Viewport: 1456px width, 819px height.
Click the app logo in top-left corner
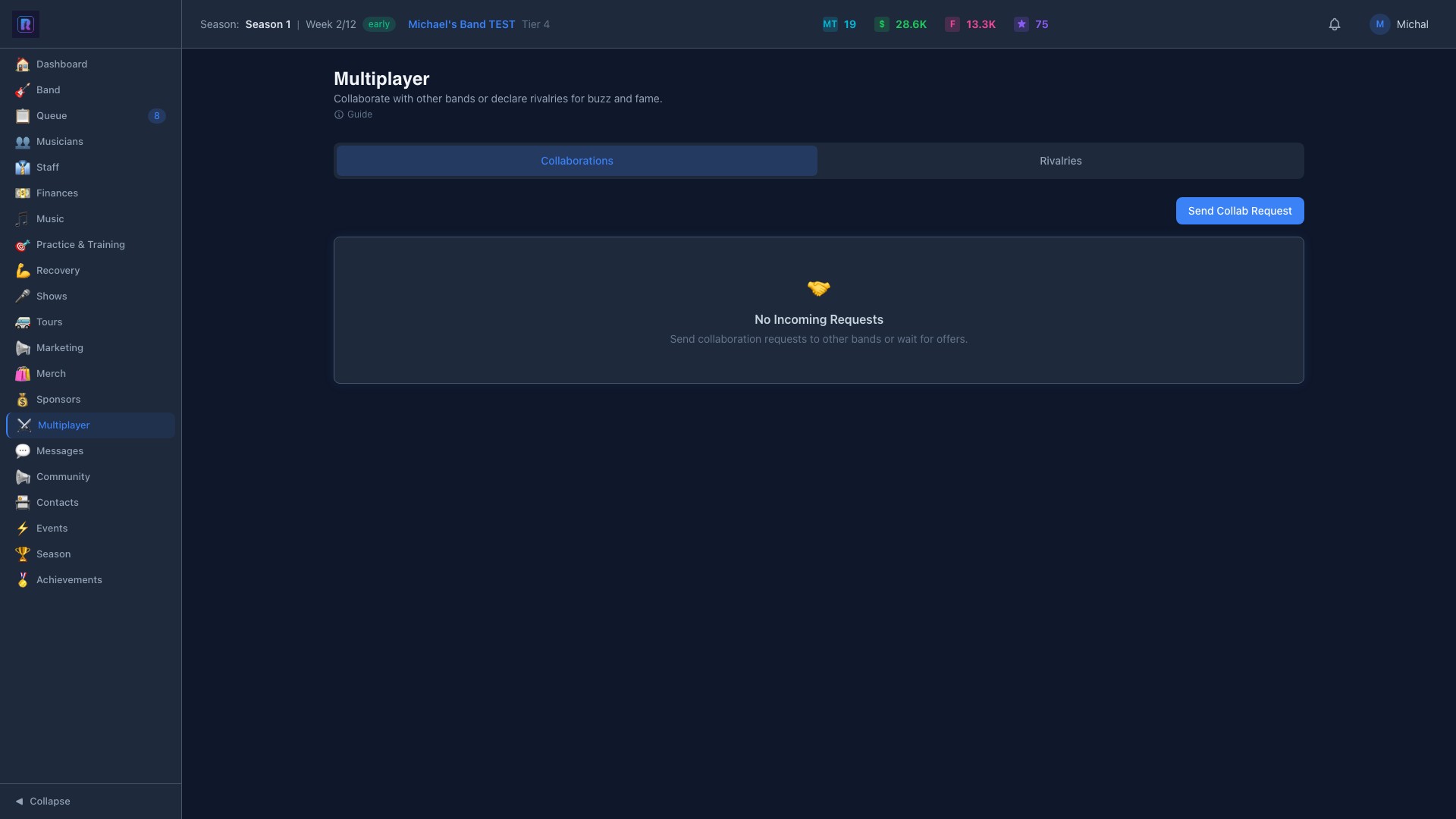point(26,24)
